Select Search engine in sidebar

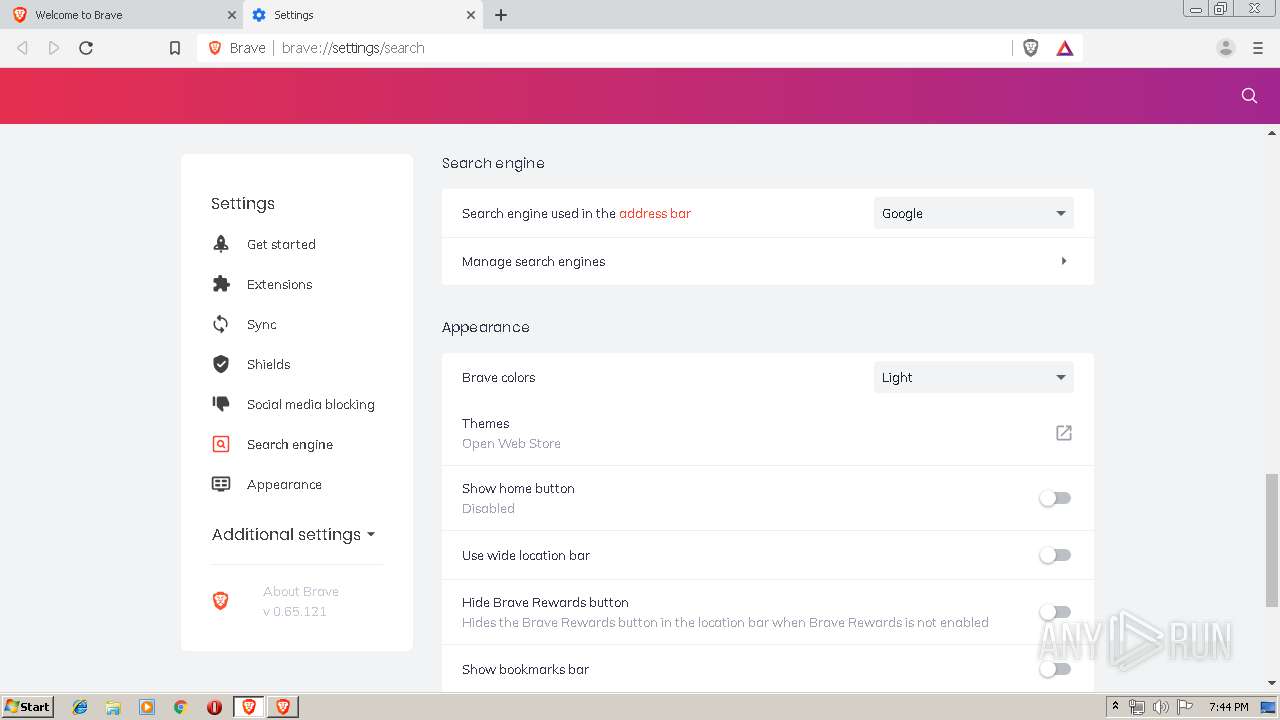tap(290, 444)
